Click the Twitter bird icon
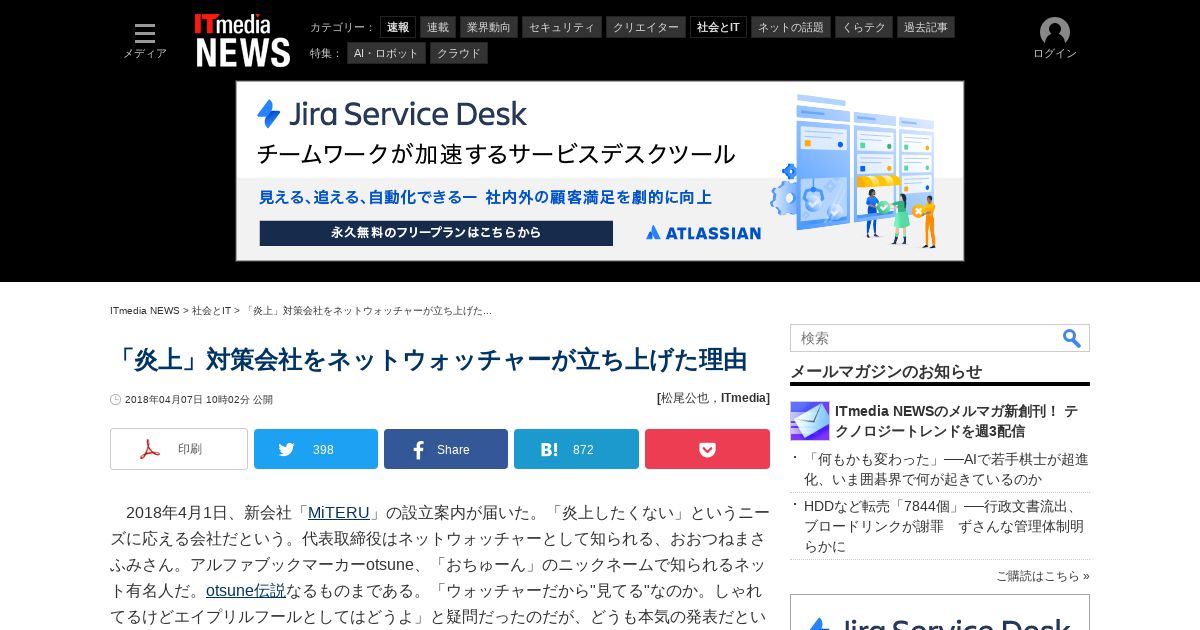Viewport: 1200px width, 630px height. point(287,449)
